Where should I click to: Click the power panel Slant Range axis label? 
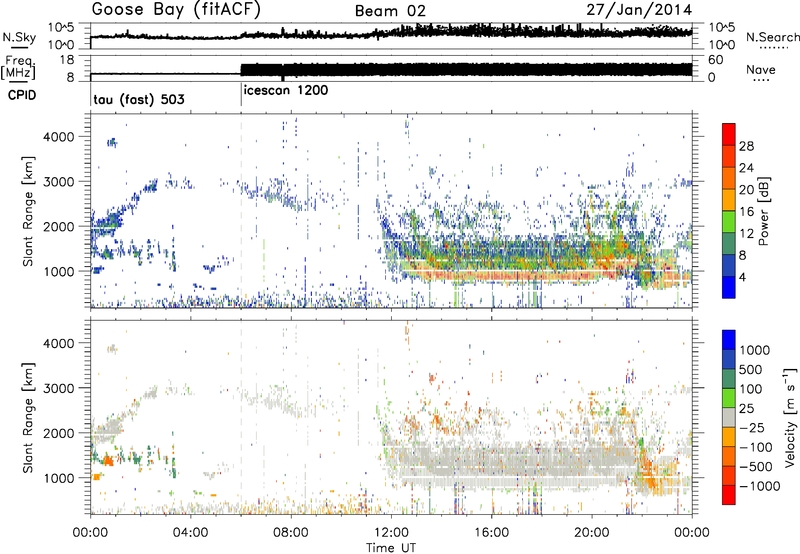[28, 211]
